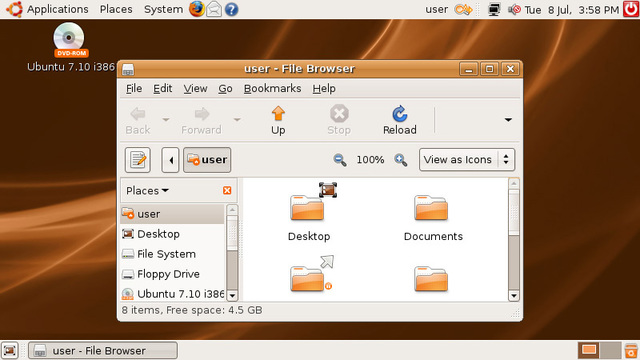Screen dimensions: 640x360
Task: Open the View as Icons combo box
Action: [x=467, y=160]
